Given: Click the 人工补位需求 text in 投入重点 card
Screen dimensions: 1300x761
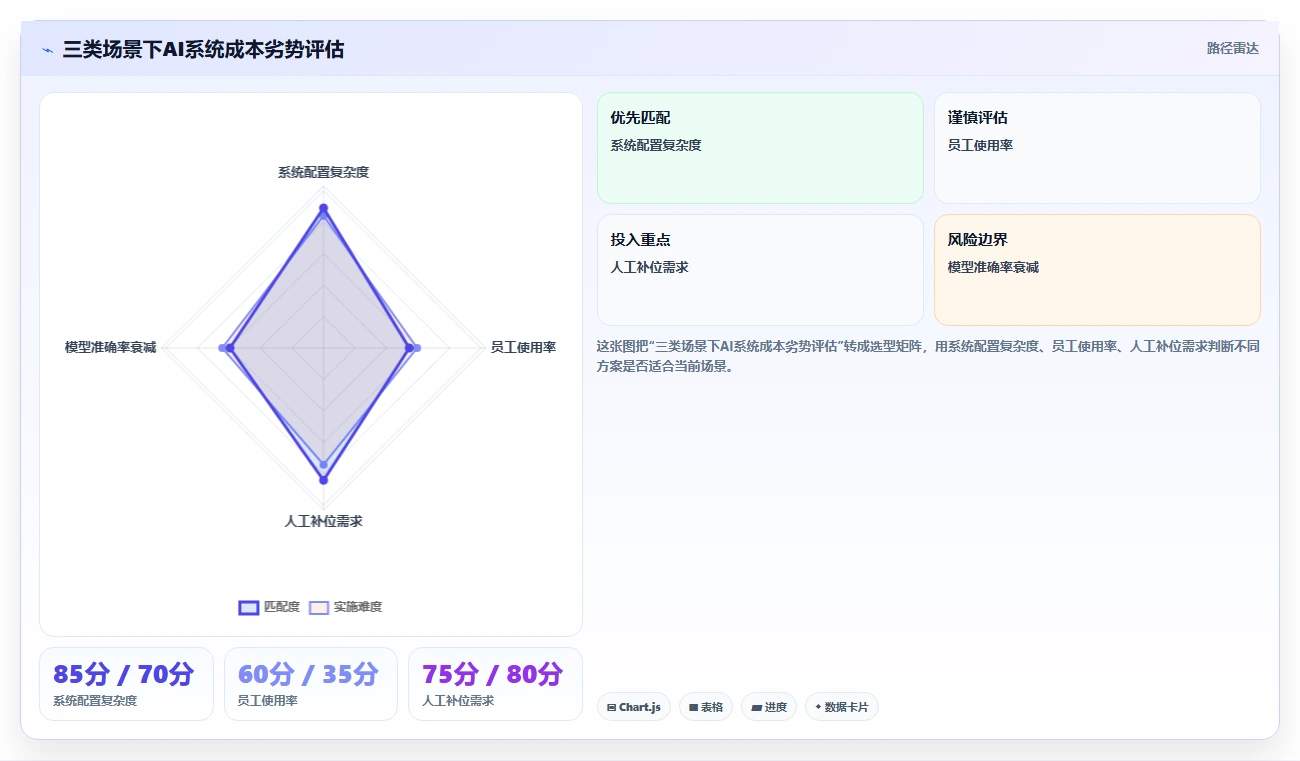Looking at the screenshot, I should pos(649,267).
